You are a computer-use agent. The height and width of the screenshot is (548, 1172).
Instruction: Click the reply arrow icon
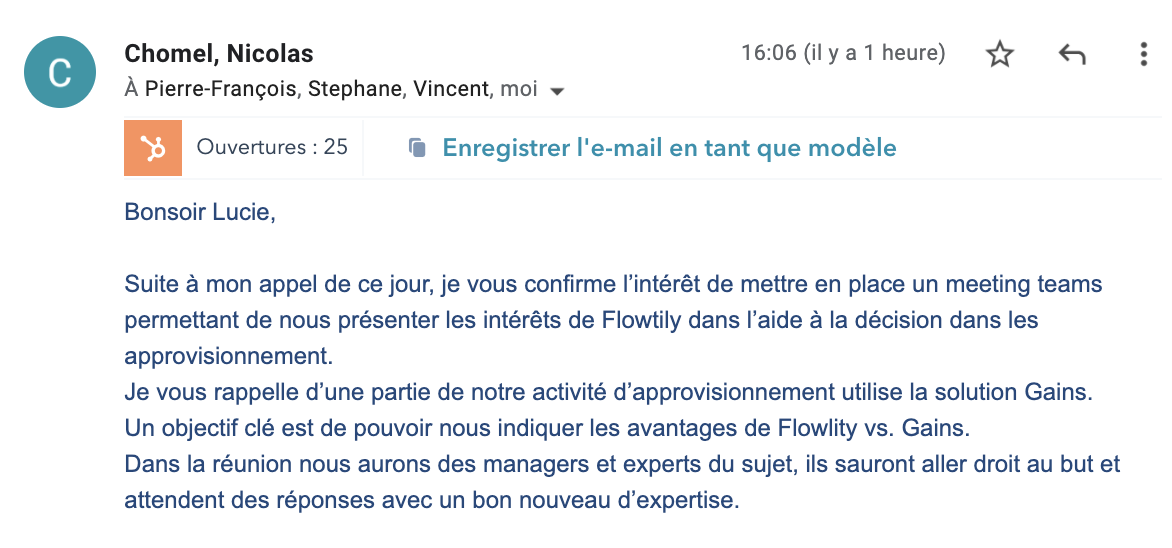pyautogui.click(x=1072, y=54)
